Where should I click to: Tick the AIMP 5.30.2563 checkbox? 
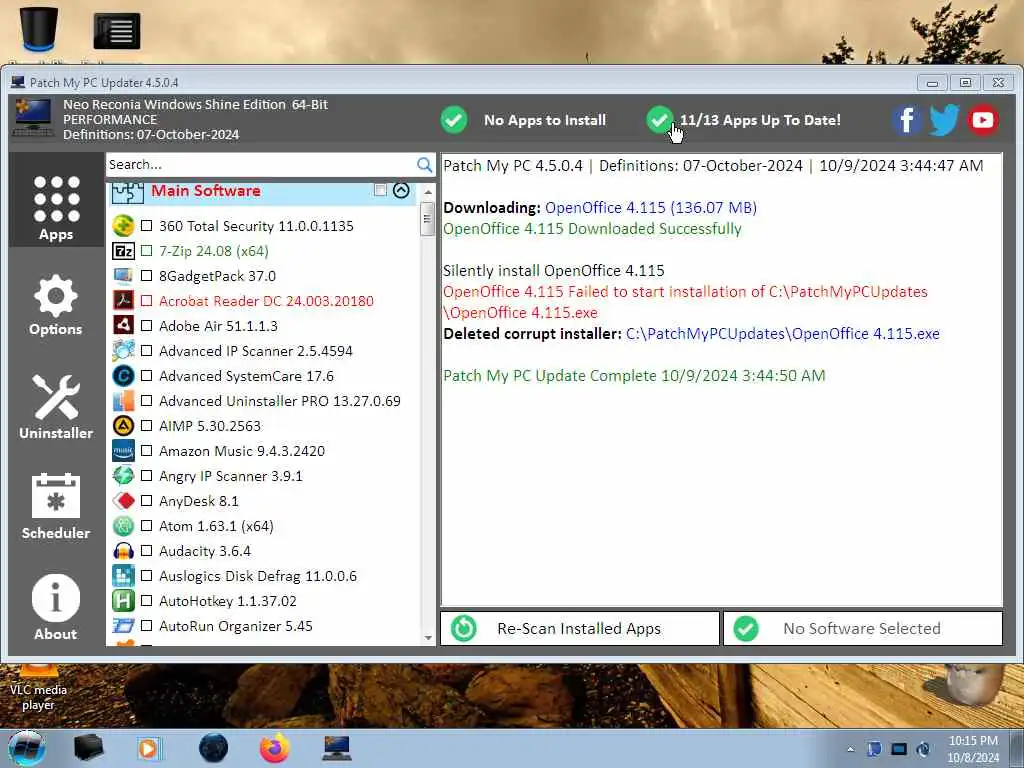(147, 426)
